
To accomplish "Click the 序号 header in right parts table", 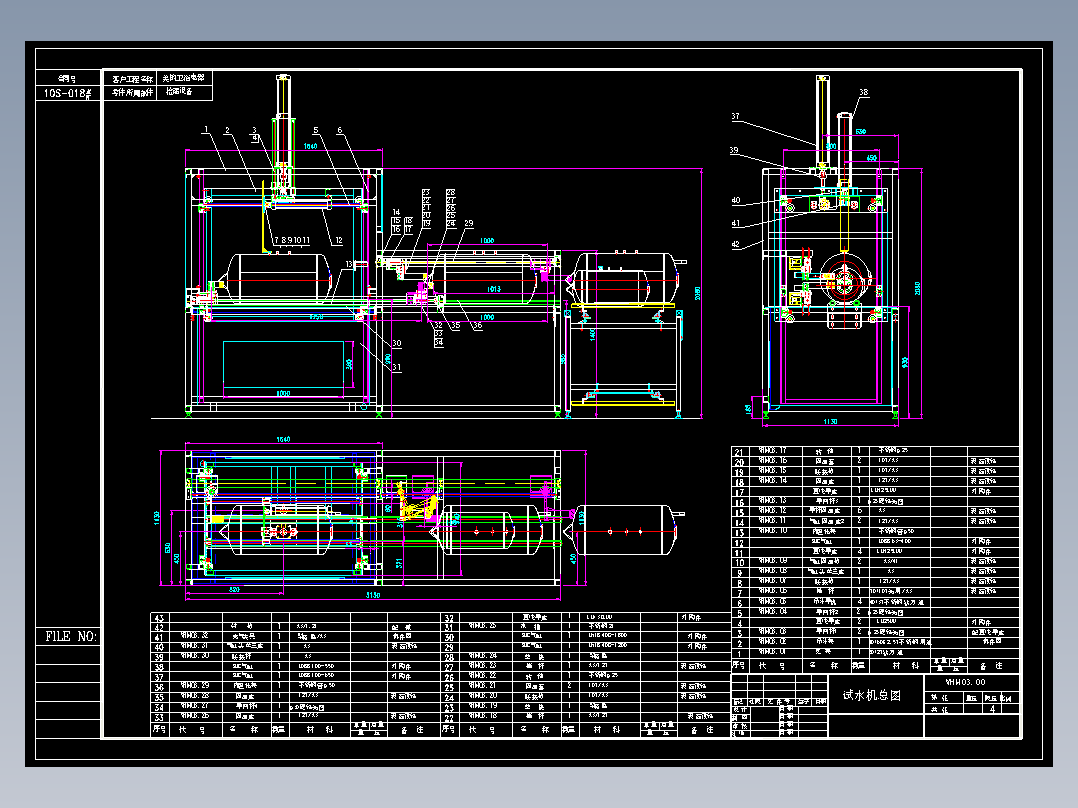I will (739, 666).
